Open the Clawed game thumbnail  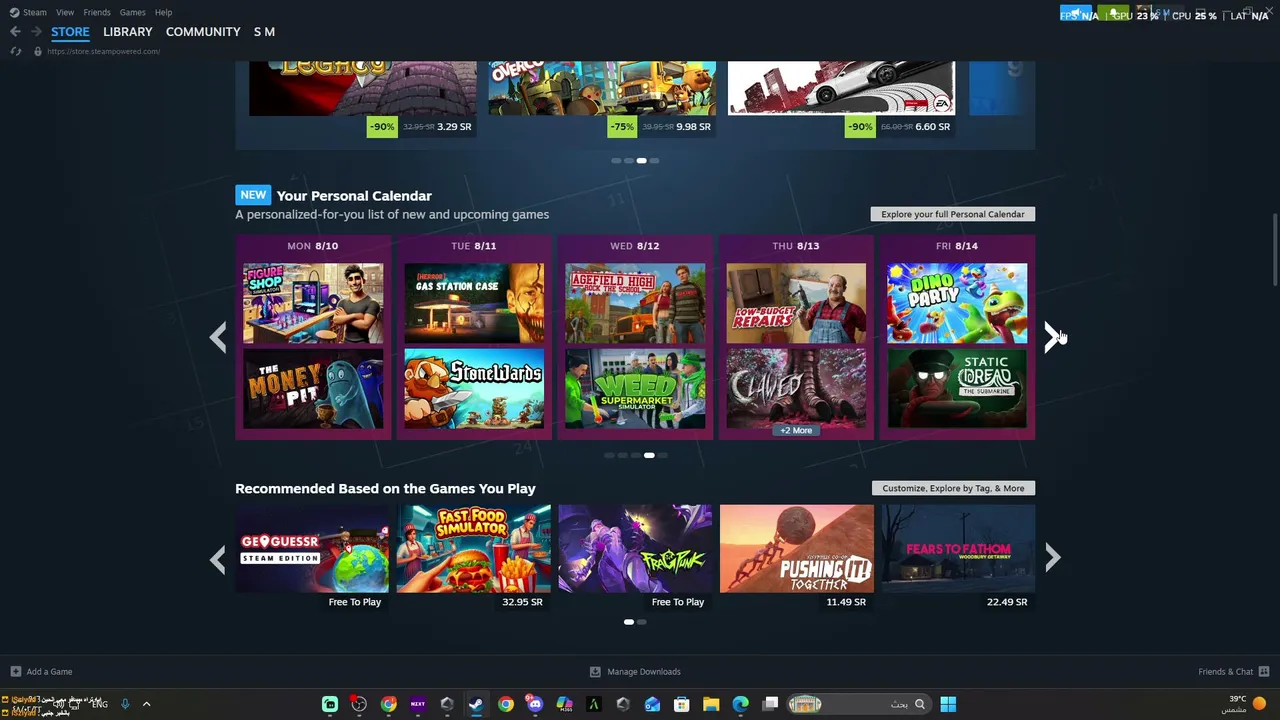pyautogui.click(x=796, y=388)
